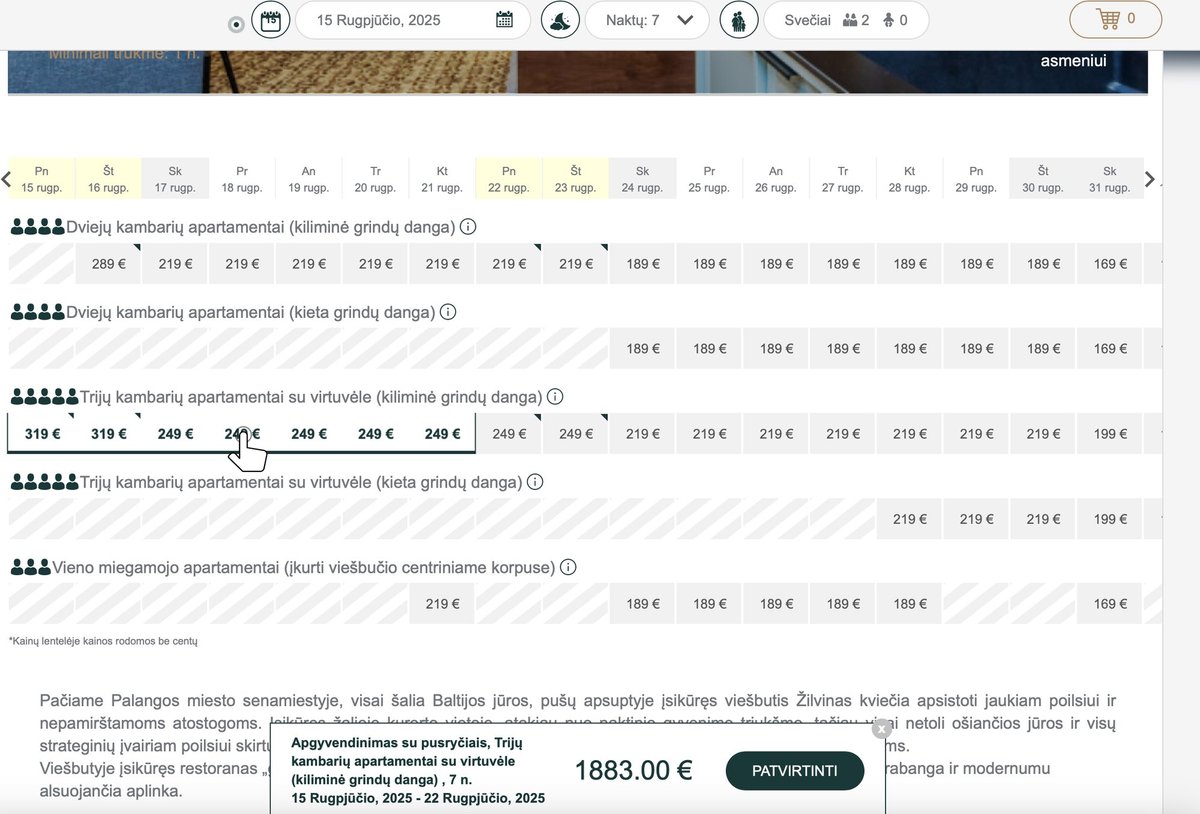Select the Sk 24 rugp. date column
Image resolution: width=1200 pixels, height=814 pixels.
pos(642,179)
